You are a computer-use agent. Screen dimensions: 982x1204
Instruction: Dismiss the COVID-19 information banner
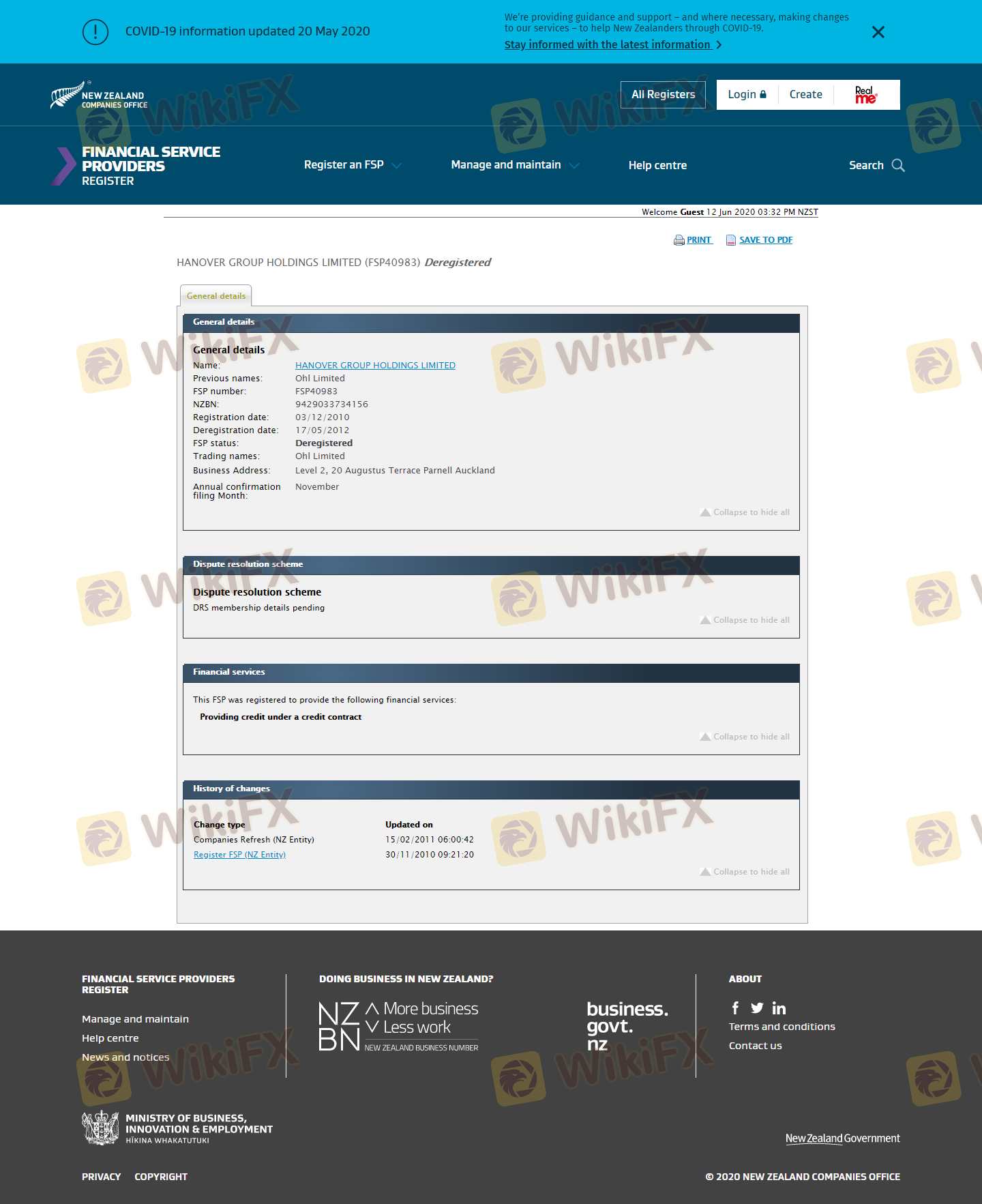878,32
